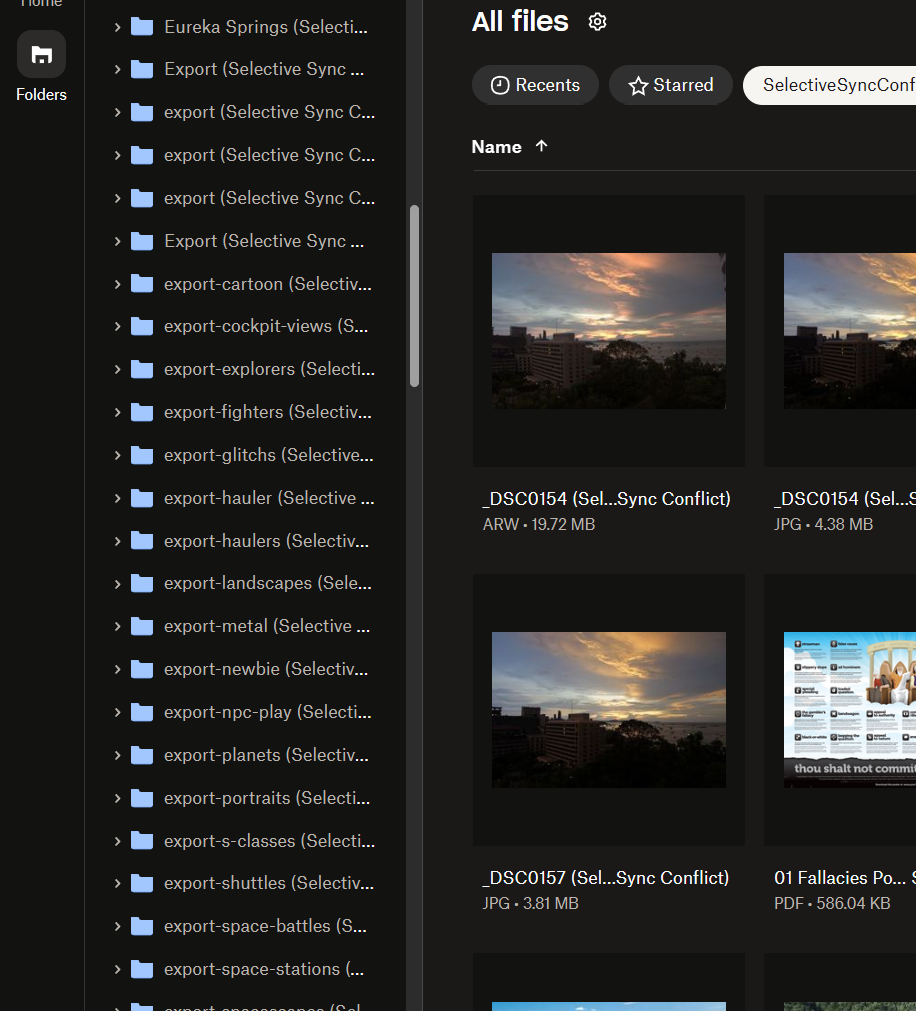
Task: Click the gear icon beside All files
Action: point(597,22)
